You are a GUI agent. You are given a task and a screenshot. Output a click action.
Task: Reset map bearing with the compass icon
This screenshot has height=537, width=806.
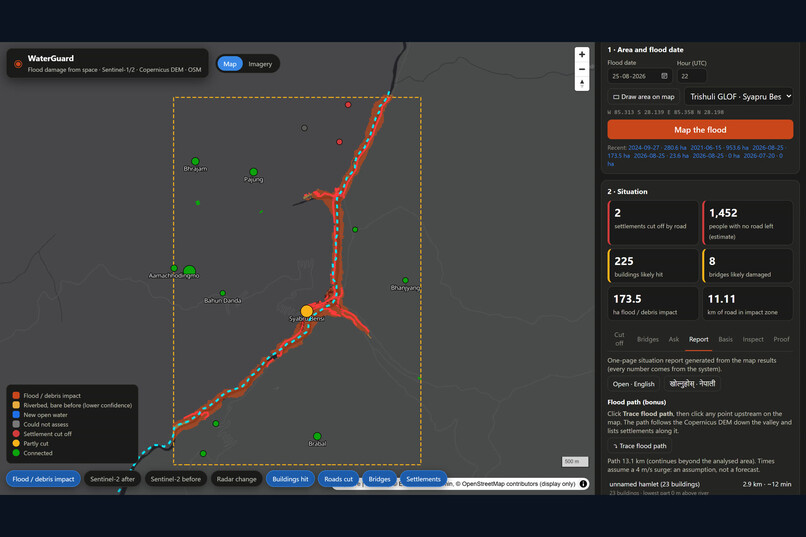click(x=581, y=83)
